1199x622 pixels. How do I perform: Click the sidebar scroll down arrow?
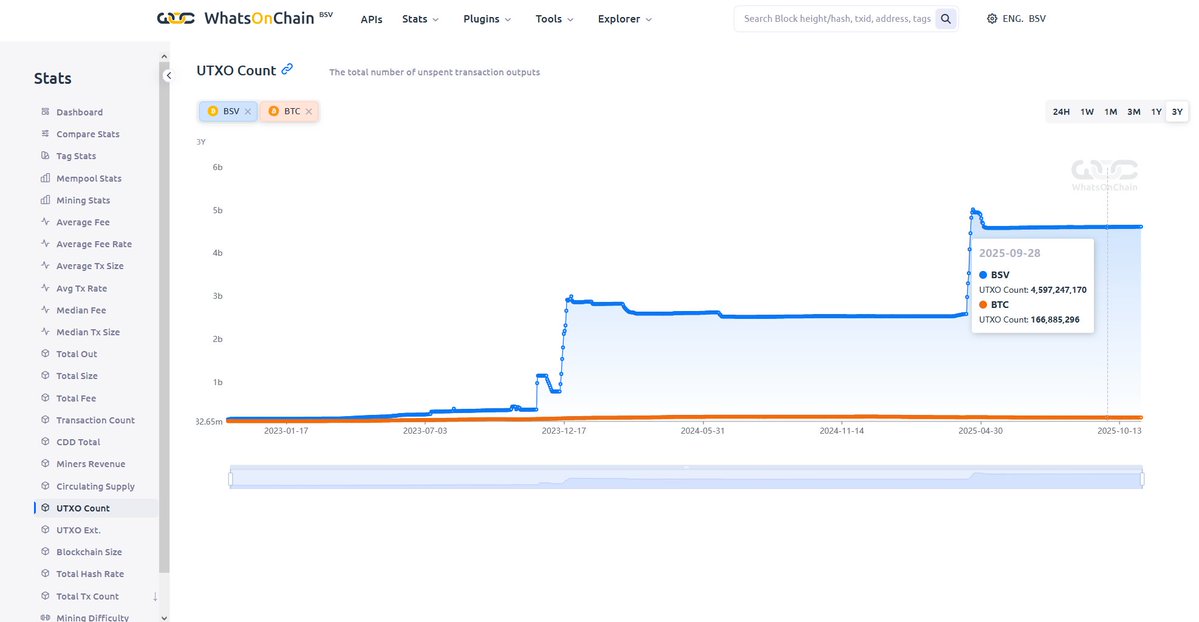pyautogui.click(x=164, y=617)
